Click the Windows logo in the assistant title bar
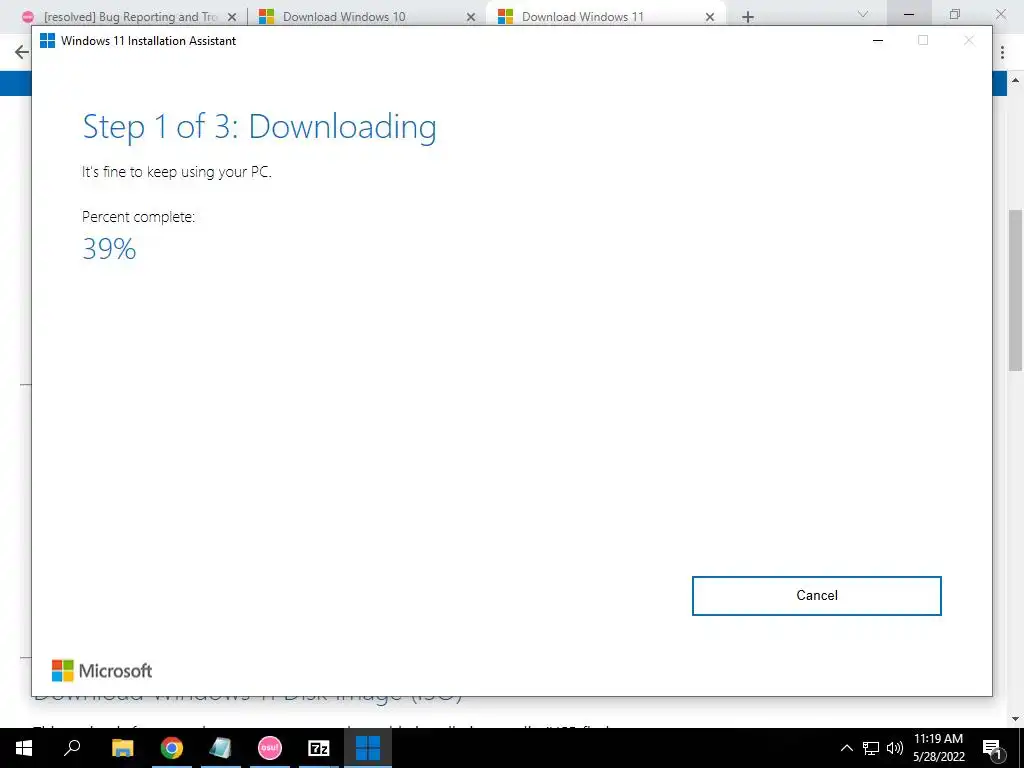1024x768 pixels. [x=48, y=40]
